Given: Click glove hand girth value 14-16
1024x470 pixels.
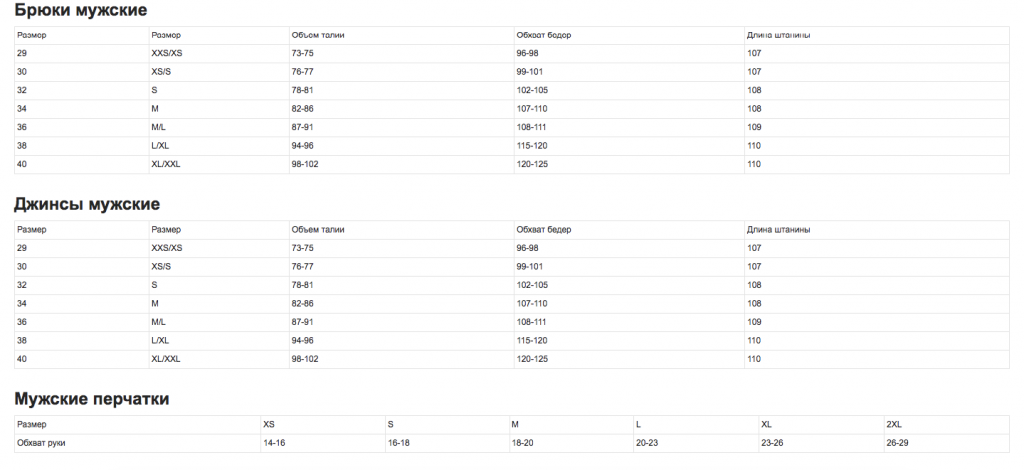Looking at the screenshot, I should click(274, 443).
